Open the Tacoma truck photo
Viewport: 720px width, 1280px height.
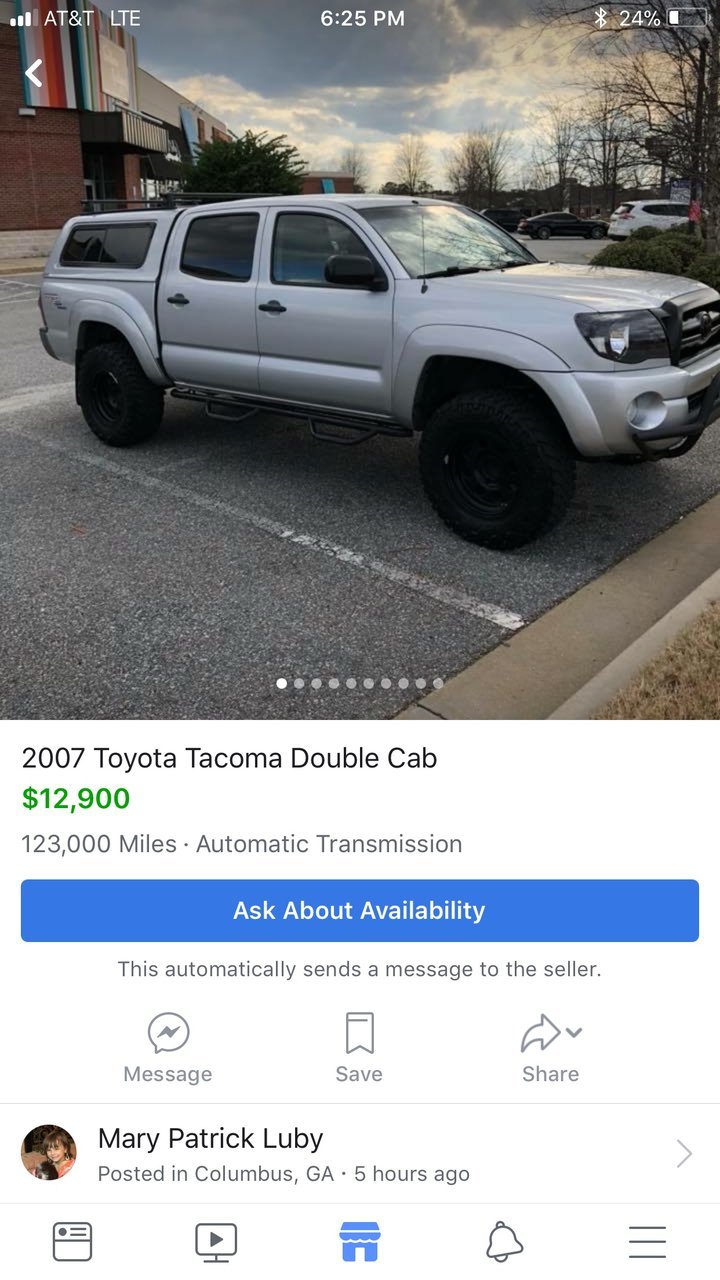pyautogui.click(x=360, y=360)
